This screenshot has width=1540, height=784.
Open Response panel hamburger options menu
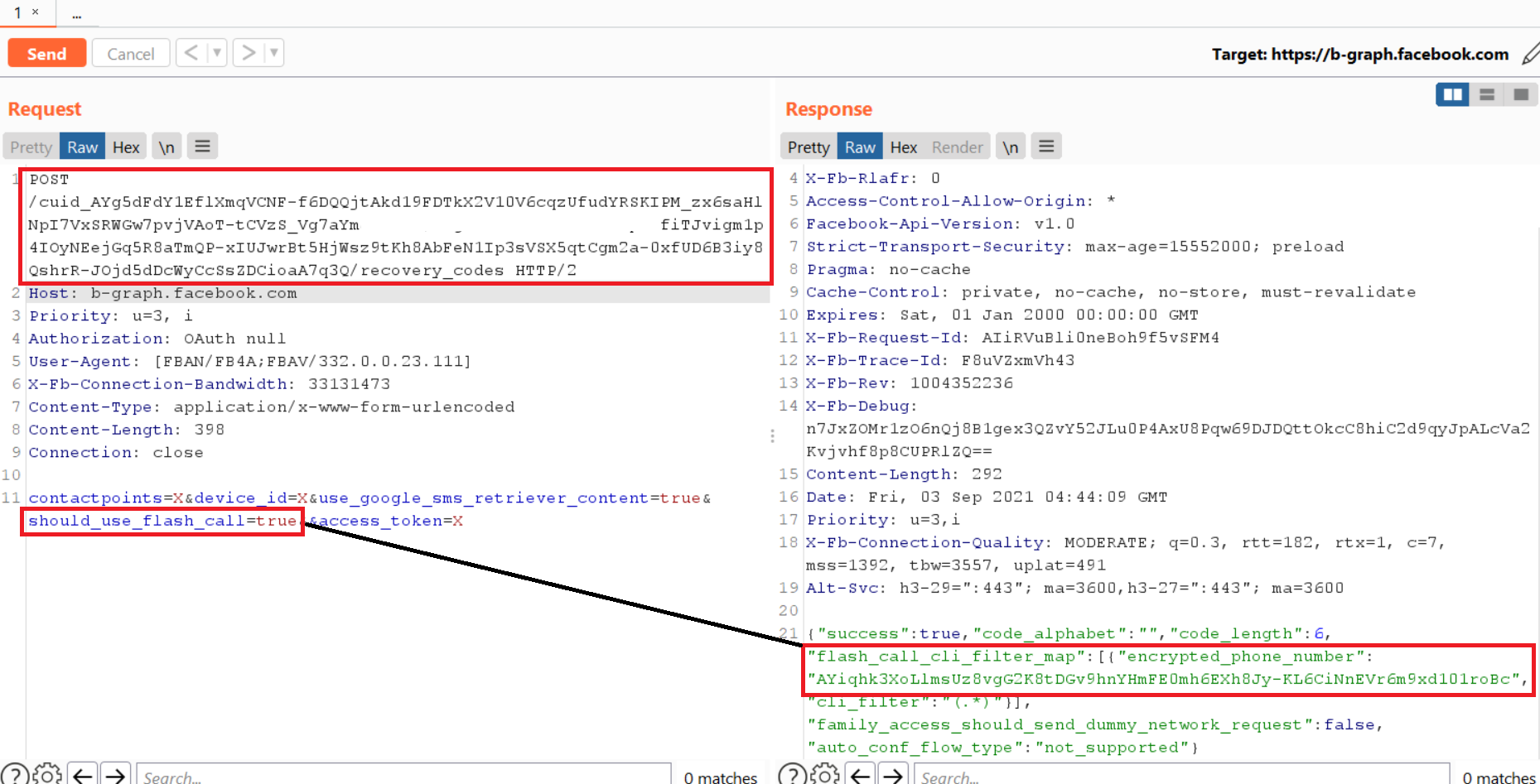(1046, 147)
